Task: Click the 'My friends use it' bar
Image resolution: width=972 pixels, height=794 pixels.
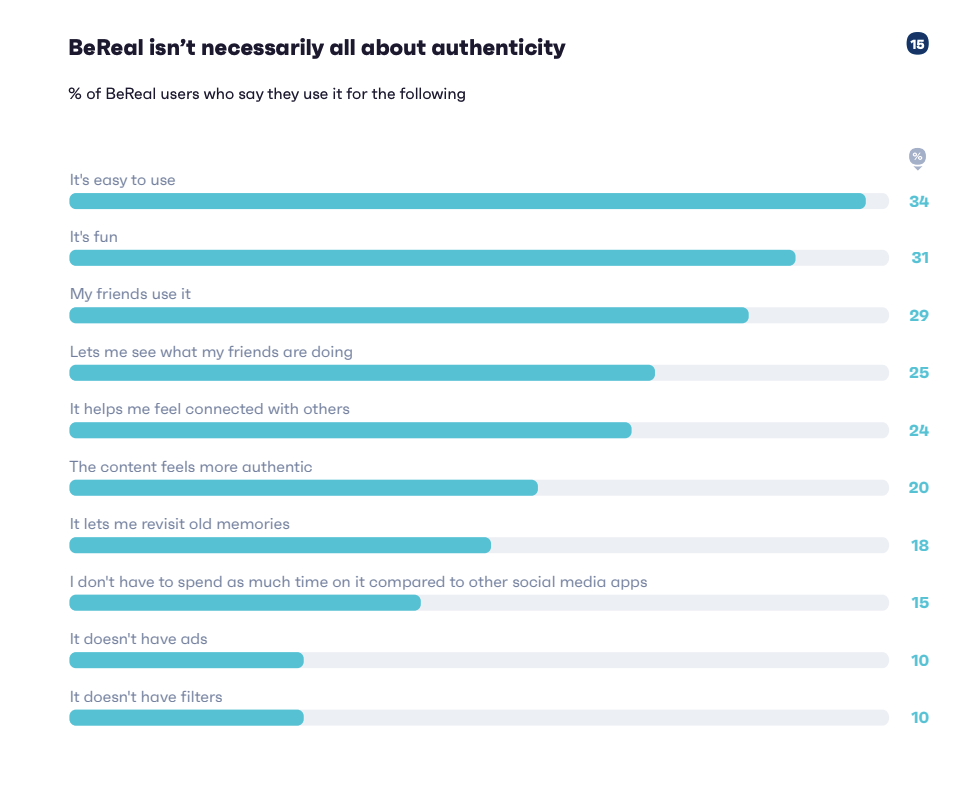Action: pyautogui.click(x=479, y=315)
